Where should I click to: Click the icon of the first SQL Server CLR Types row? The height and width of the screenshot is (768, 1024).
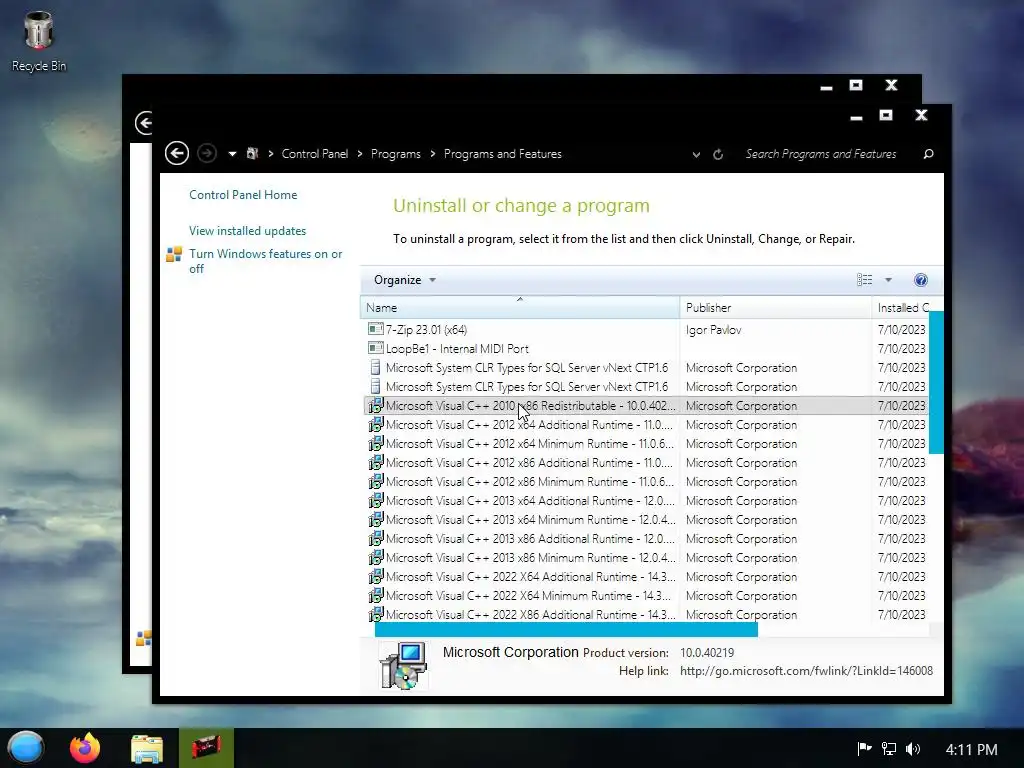click(376, 368)
